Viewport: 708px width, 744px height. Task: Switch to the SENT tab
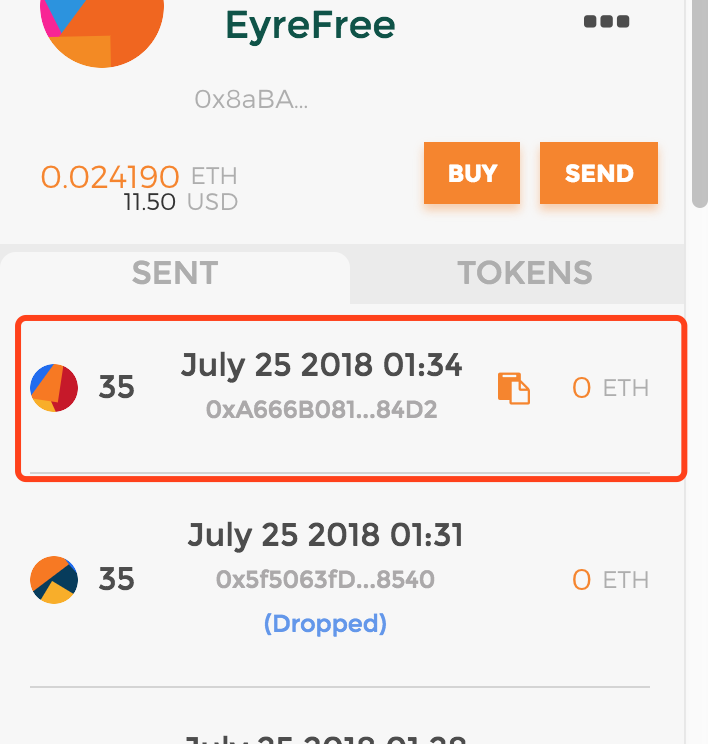[175, 274]
